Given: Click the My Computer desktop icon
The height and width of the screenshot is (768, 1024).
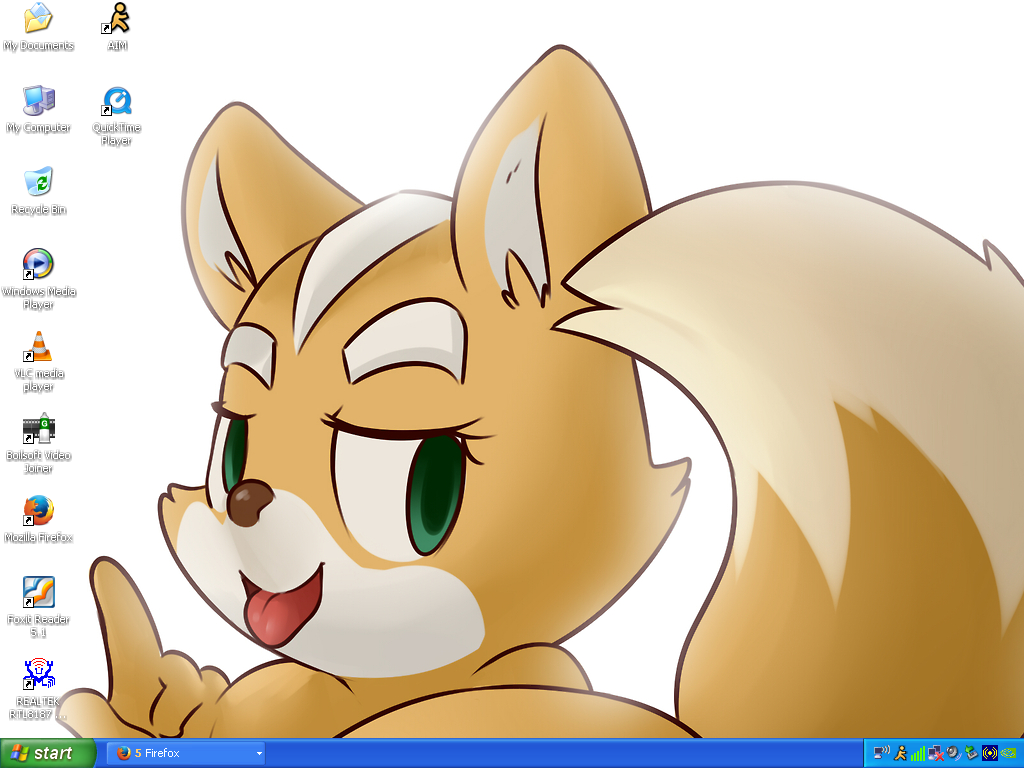Looking at the screenshot, I should click(x=38, y=101).
